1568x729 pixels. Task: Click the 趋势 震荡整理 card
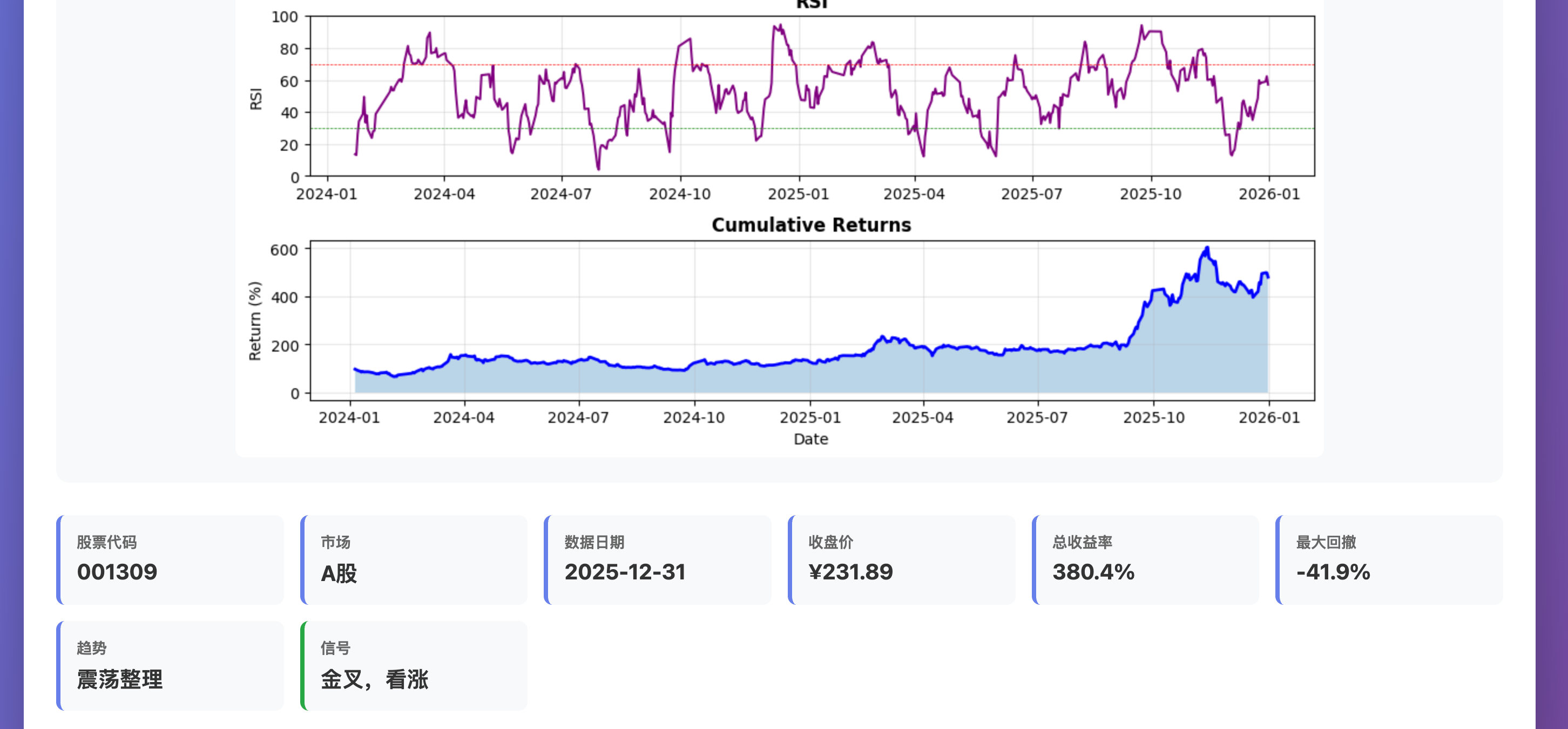tap(171, 666)
